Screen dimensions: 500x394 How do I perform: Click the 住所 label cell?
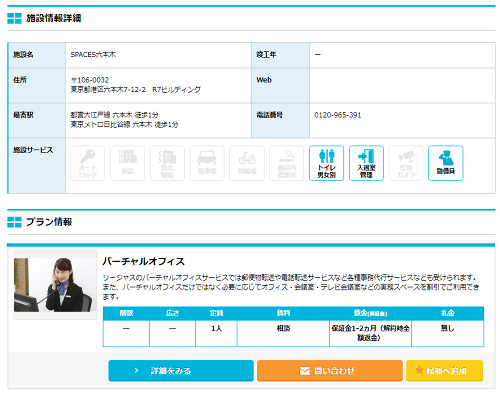coord(37,86)
